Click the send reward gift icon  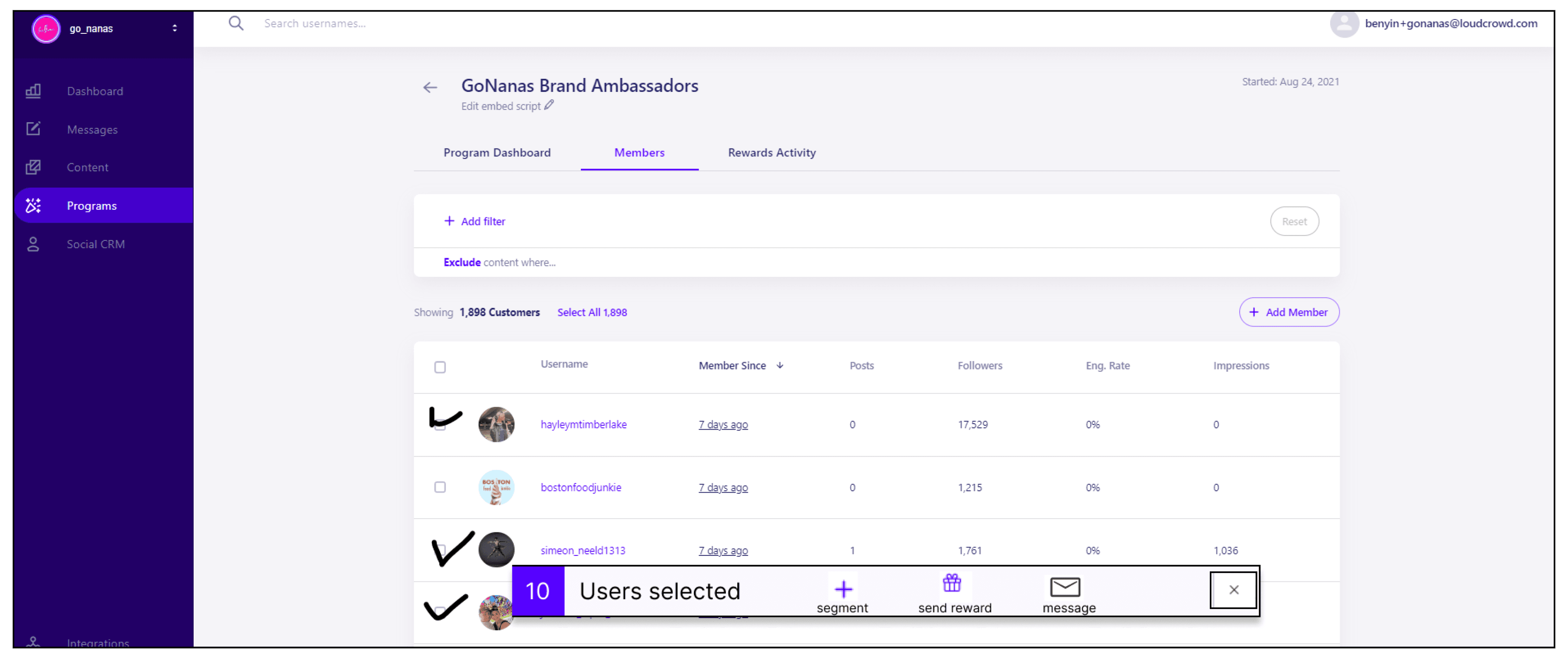coord(951,583)
